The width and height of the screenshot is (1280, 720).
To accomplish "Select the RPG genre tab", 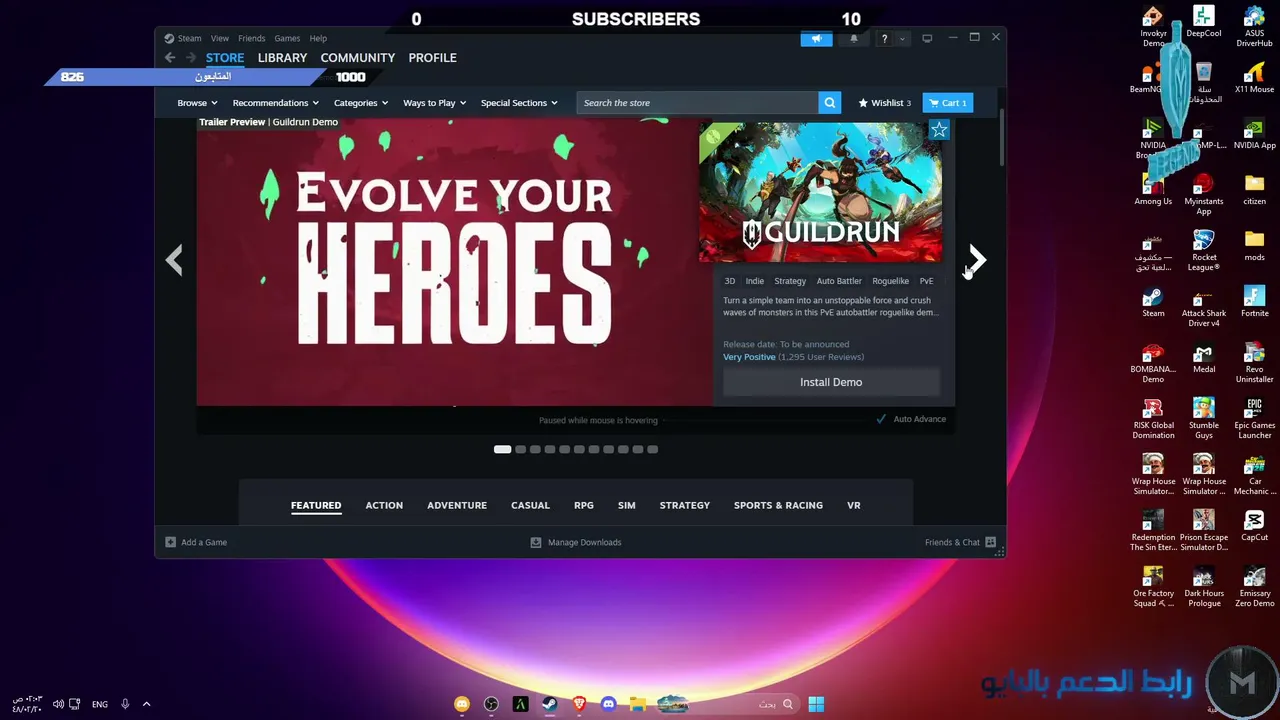I will [584, 505].
